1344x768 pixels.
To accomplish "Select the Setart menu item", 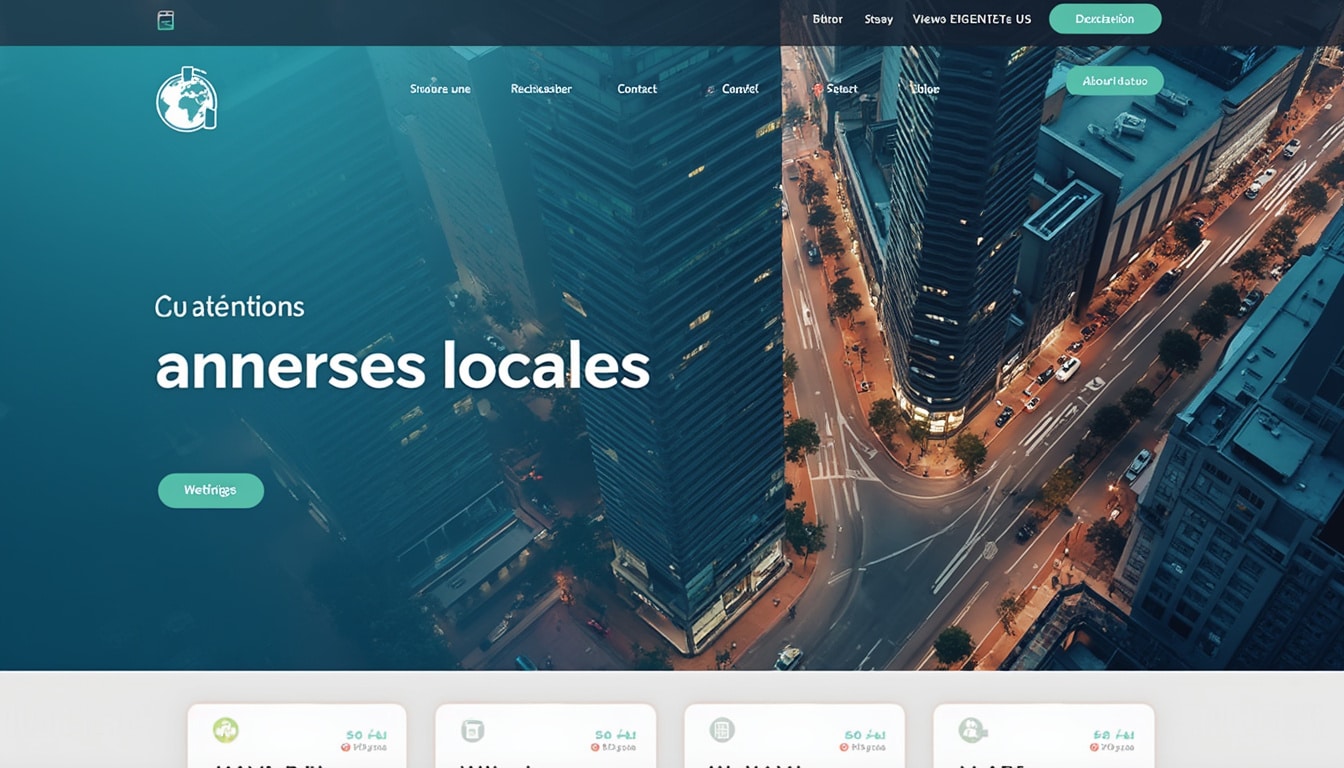I will (842, 89).
